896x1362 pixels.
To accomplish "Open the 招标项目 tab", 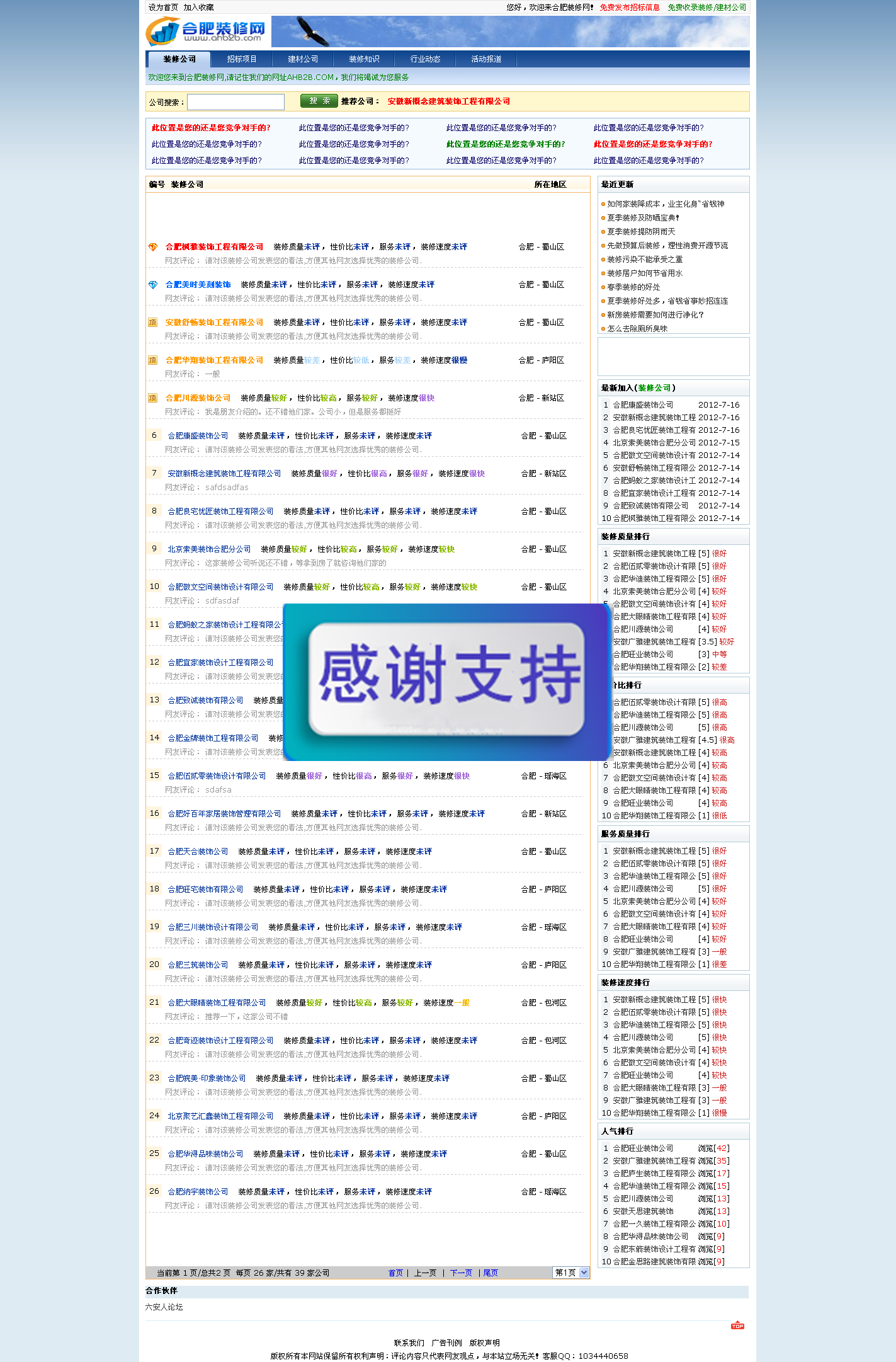I will (242, 59).
